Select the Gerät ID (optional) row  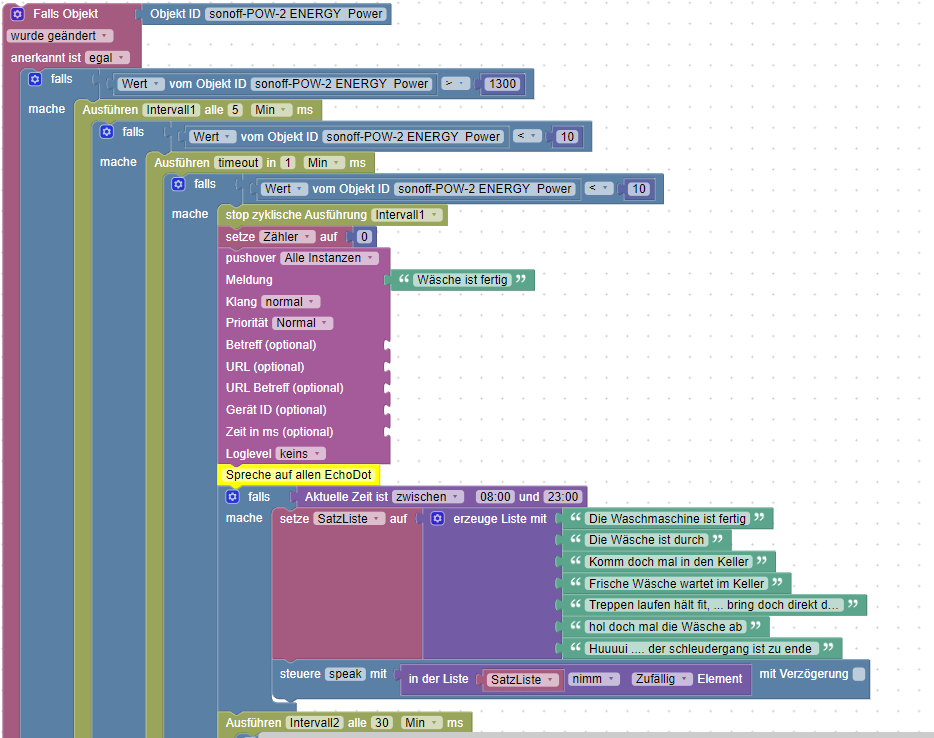click(x=304, y=410)
